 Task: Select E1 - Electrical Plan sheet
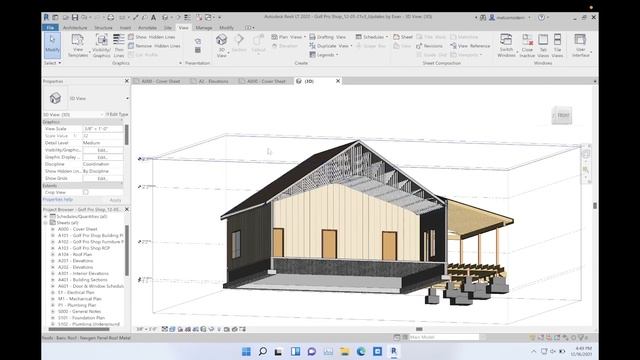coord(76,293)
